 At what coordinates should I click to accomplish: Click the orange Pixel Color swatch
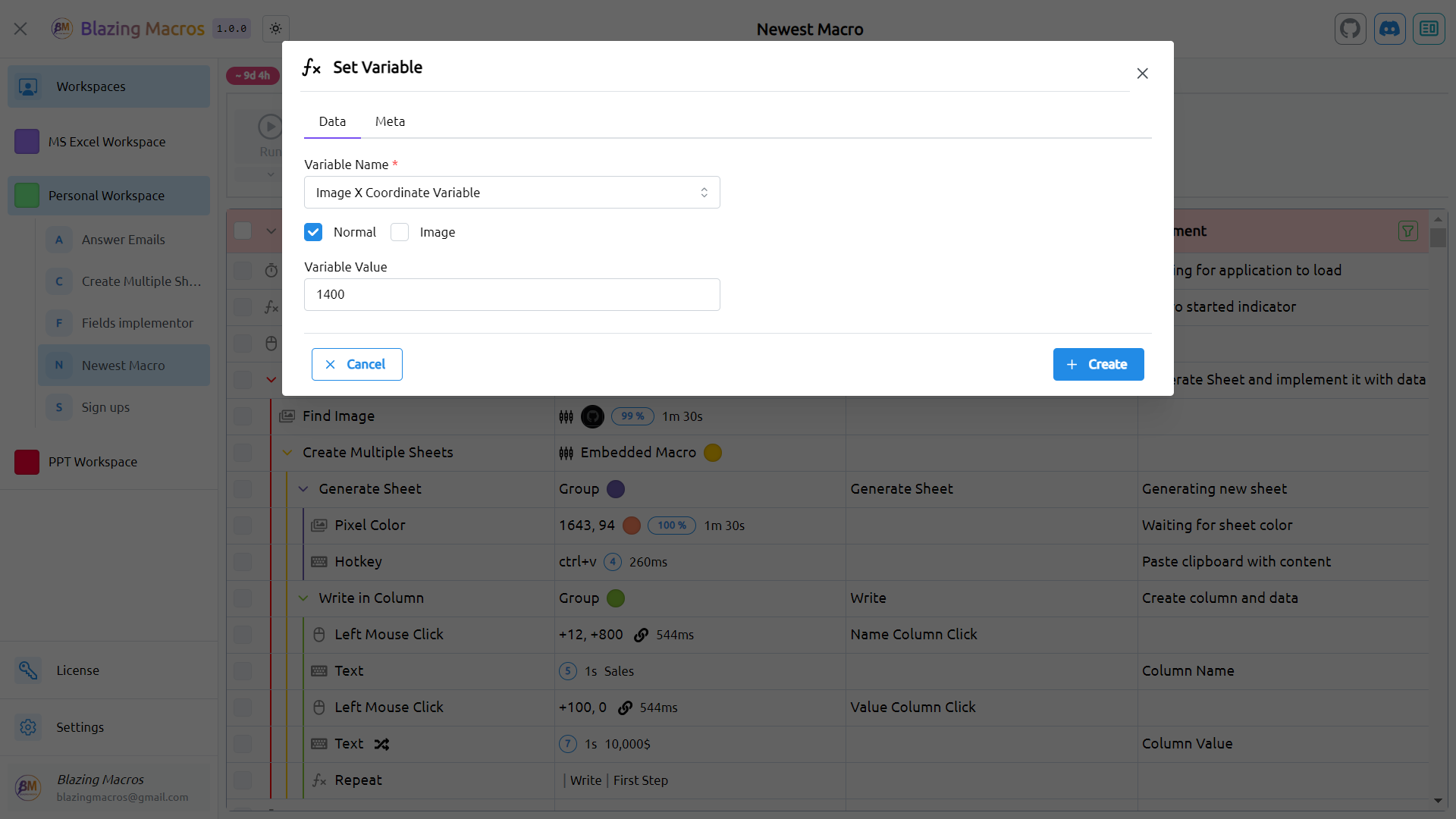coord(631,526)
